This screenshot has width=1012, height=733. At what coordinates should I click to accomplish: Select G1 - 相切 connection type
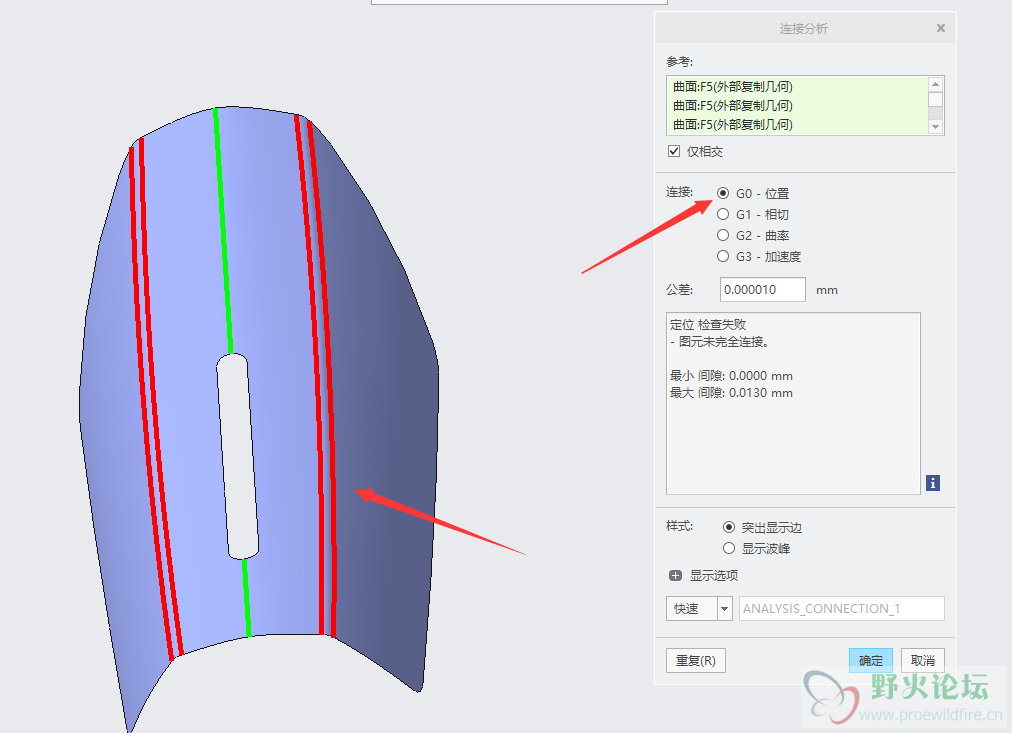[723, 214]
